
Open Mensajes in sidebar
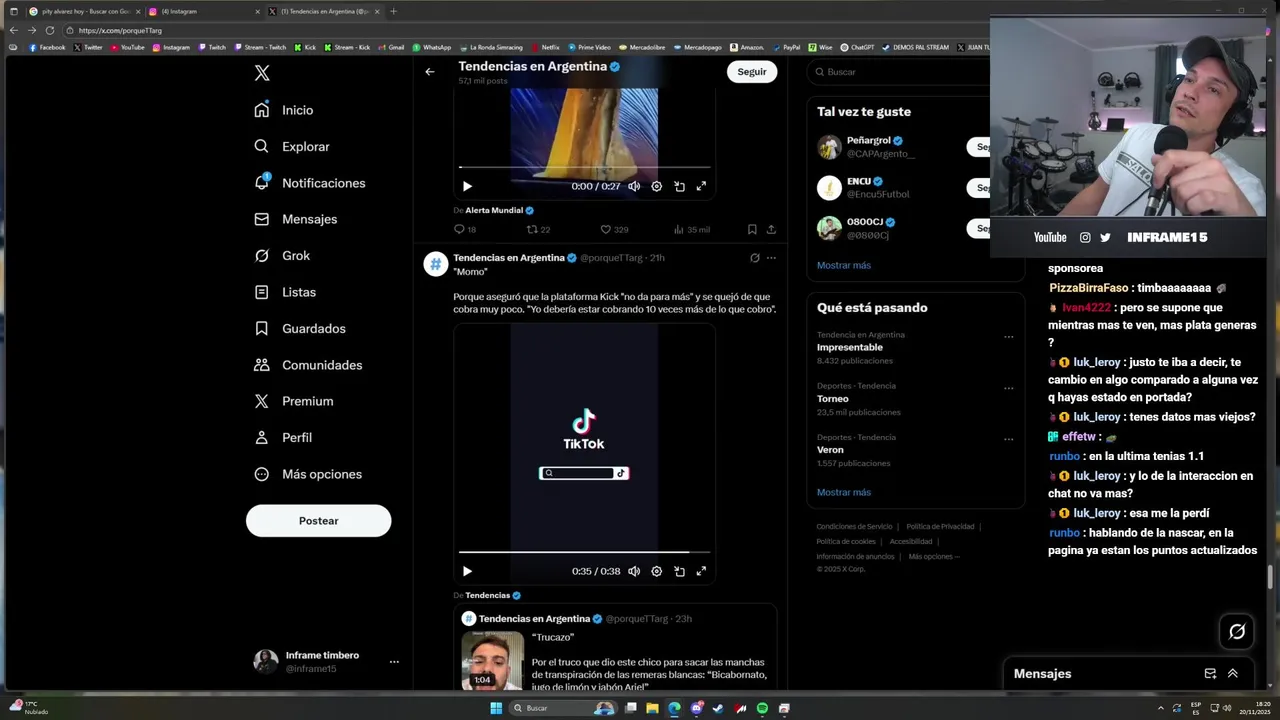coord(296,219)
